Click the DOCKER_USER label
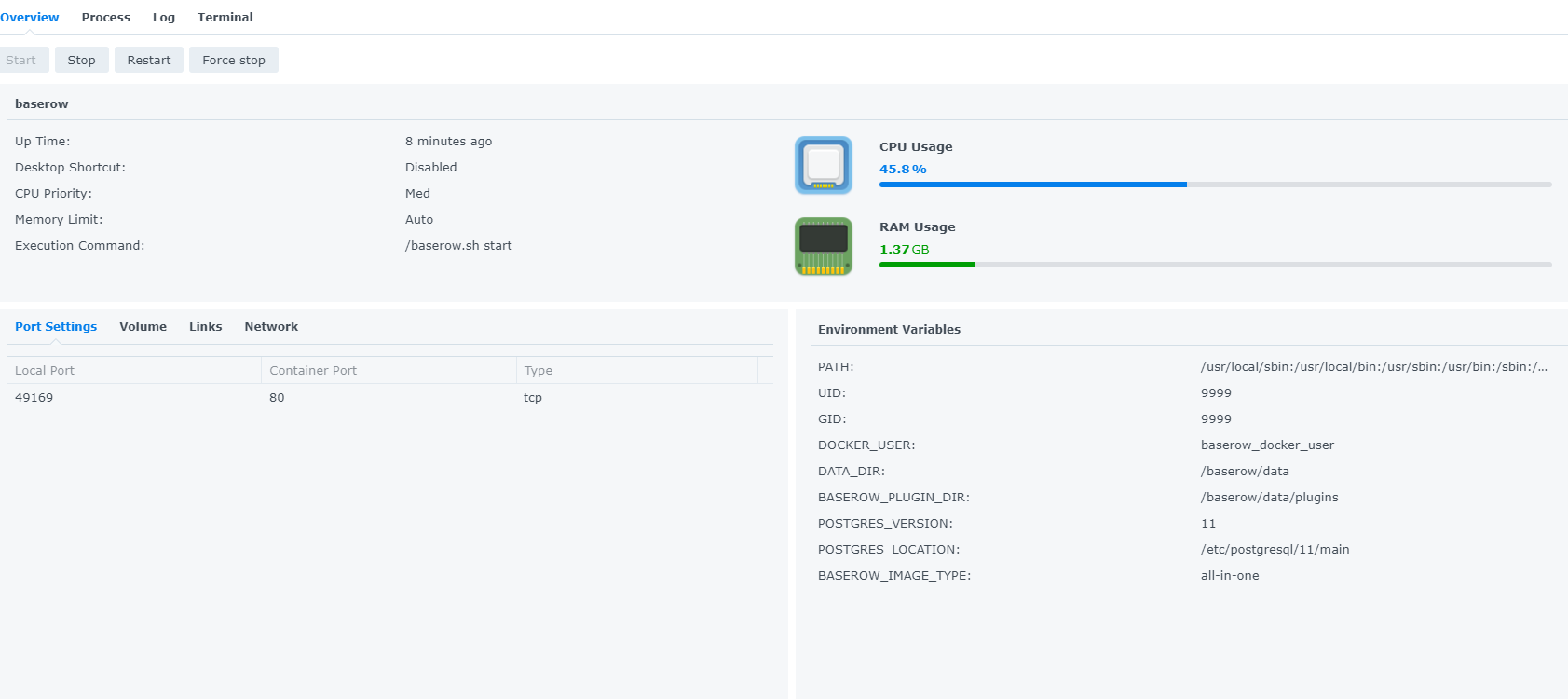 pos(866,445)
